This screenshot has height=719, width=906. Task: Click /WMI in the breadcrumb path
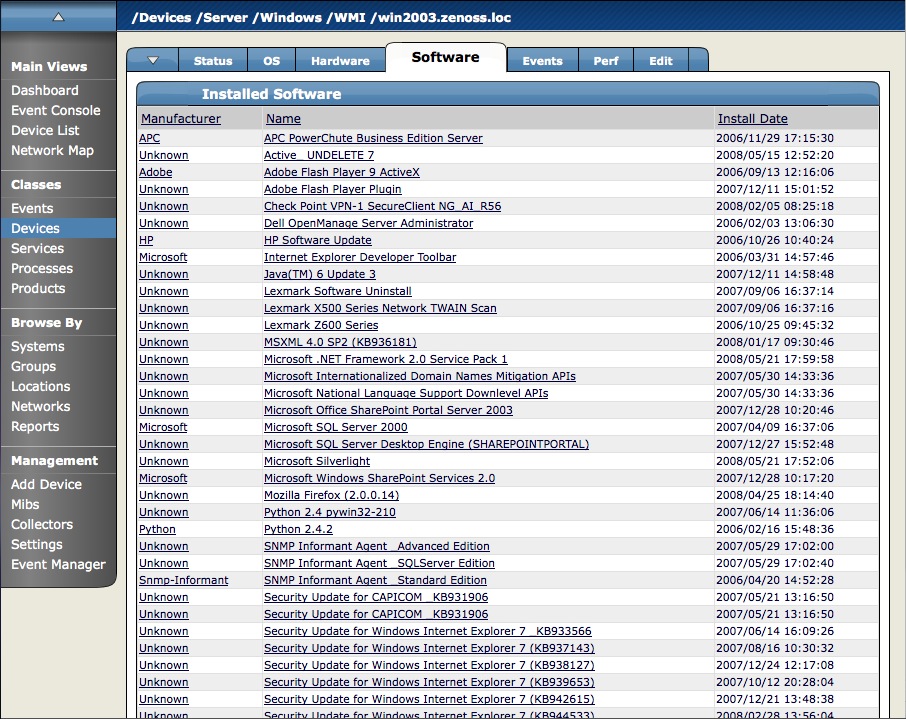(x=346, y=17)
